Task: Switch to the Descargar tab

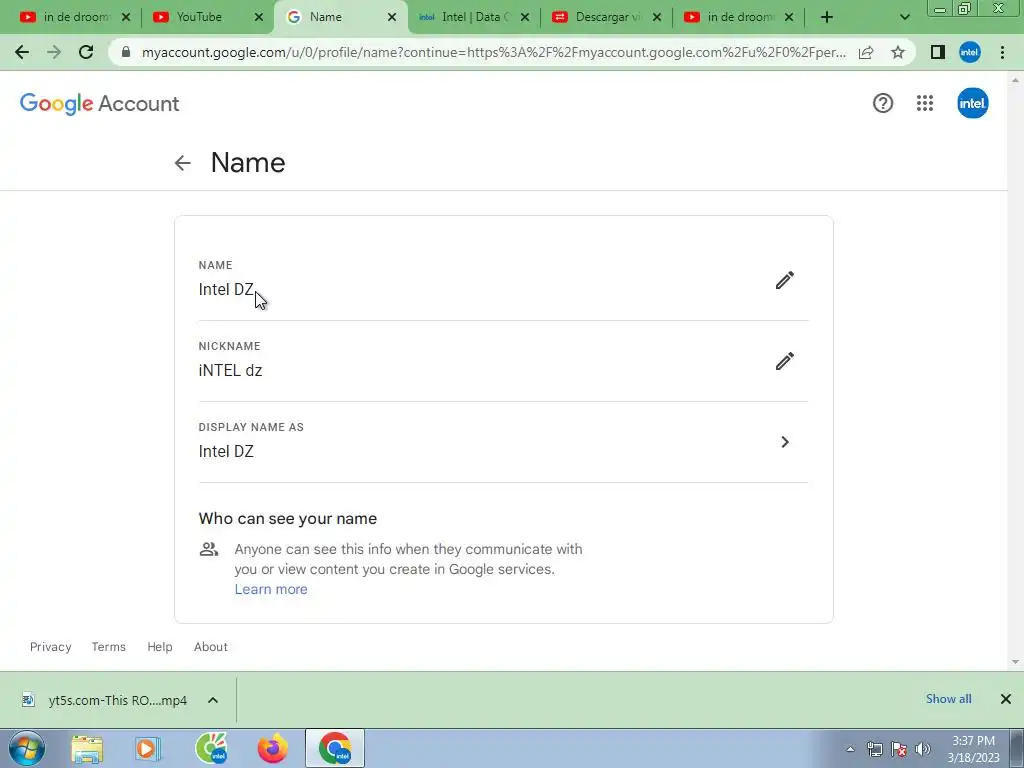Action: (x=607, y=17)
